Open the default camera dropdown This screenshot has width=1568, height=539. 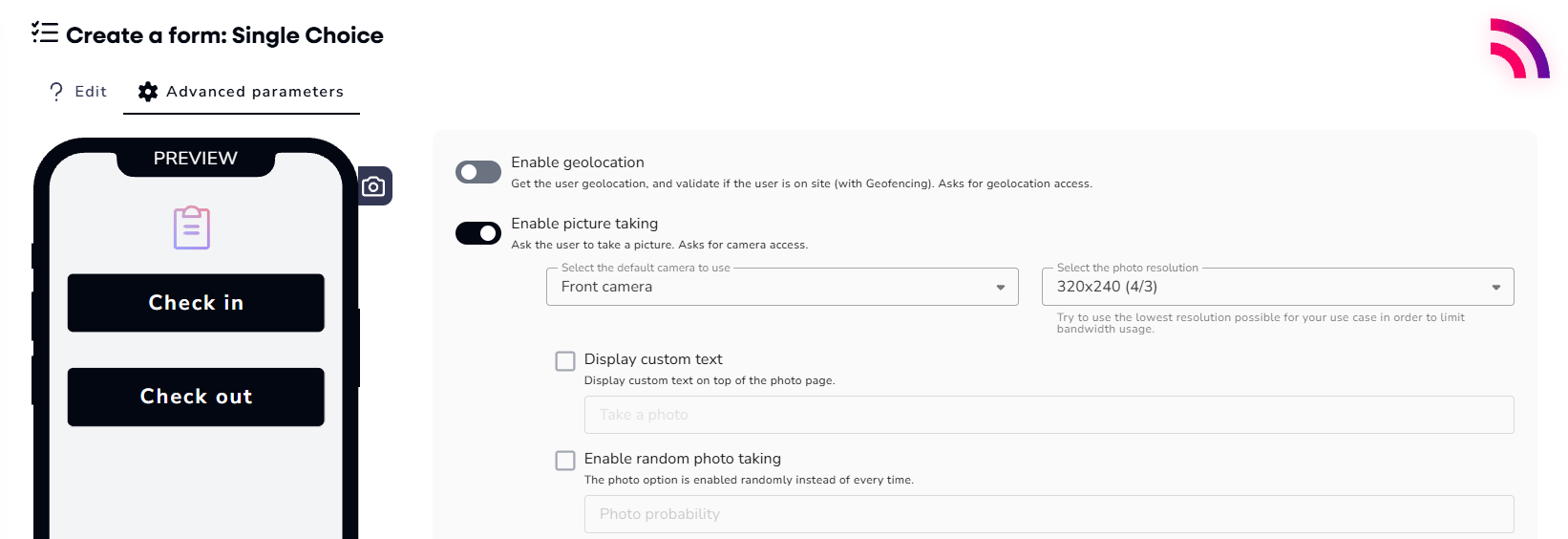(782, 287)
